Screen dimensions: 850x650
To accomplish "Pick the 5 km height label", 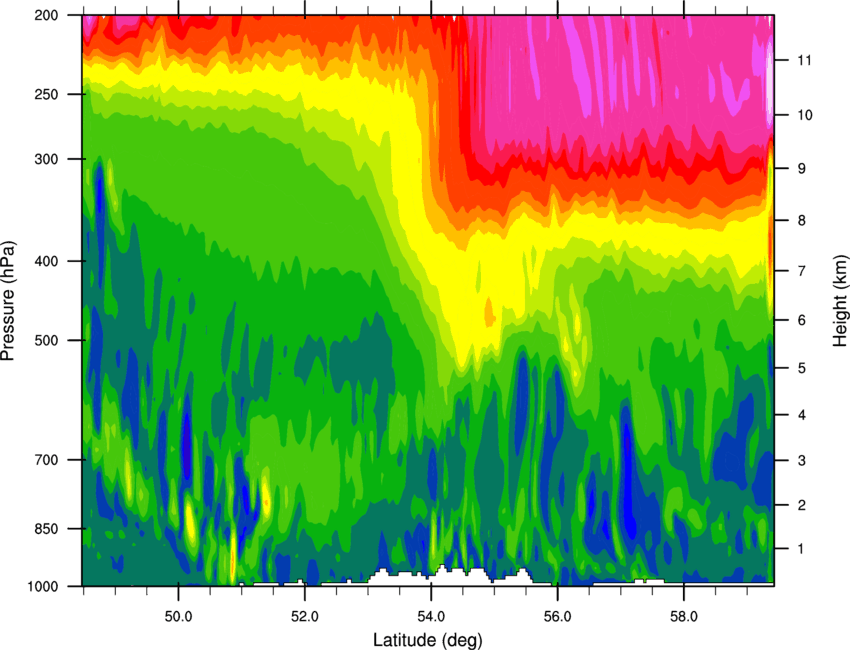I will 802,368.
